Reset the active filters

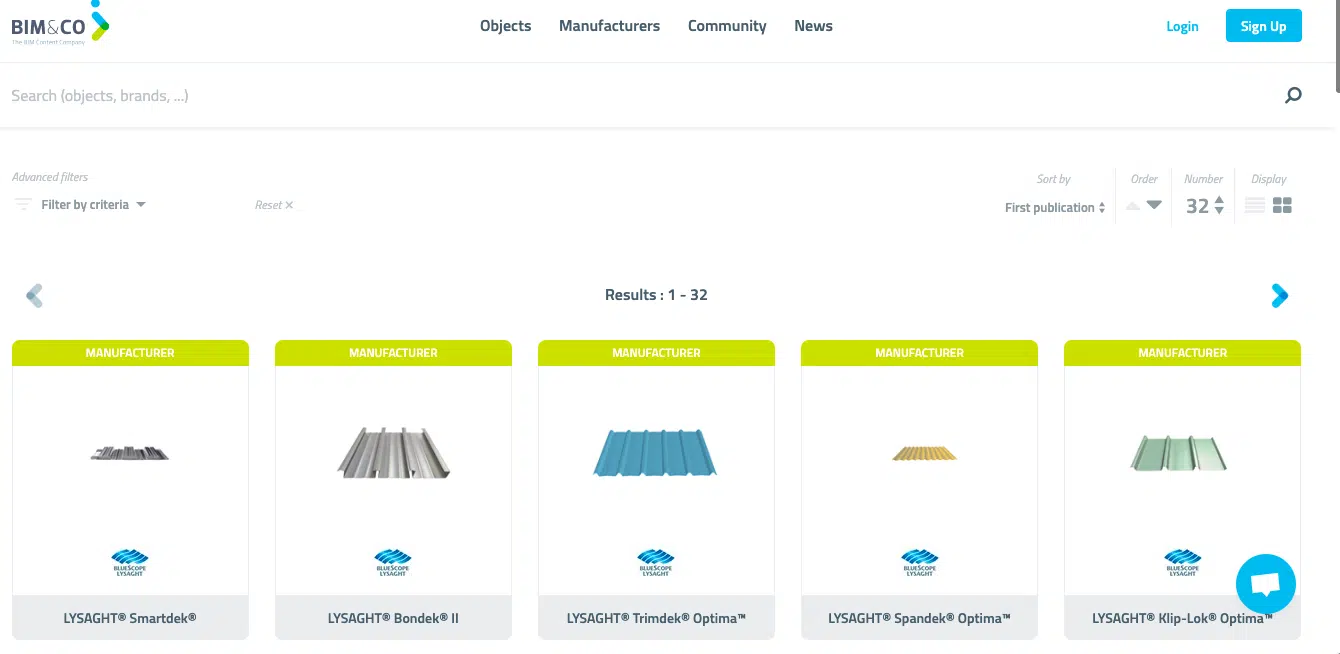(x=272, y=204)
